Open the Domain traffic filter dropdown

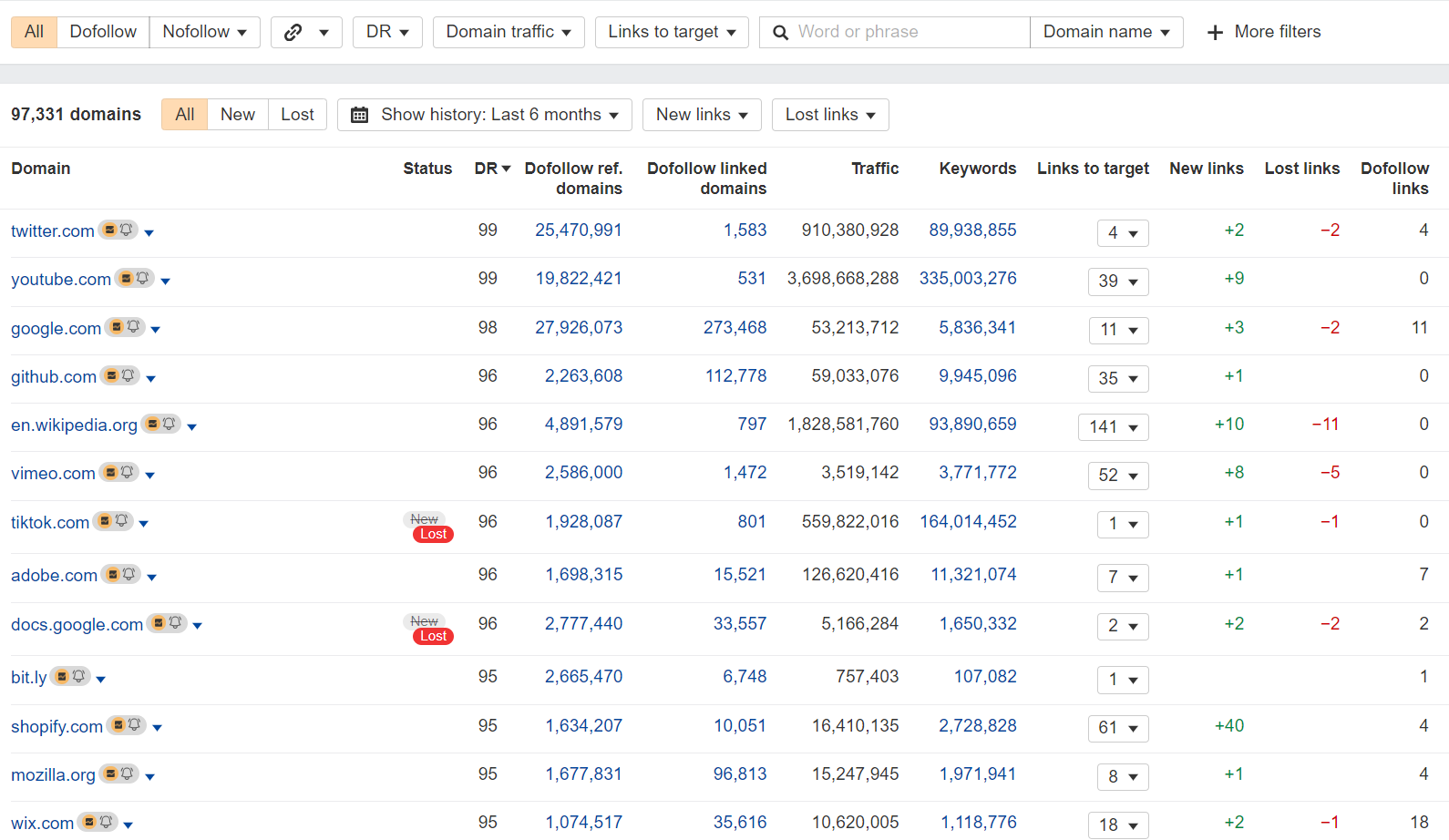click(509, 32)
